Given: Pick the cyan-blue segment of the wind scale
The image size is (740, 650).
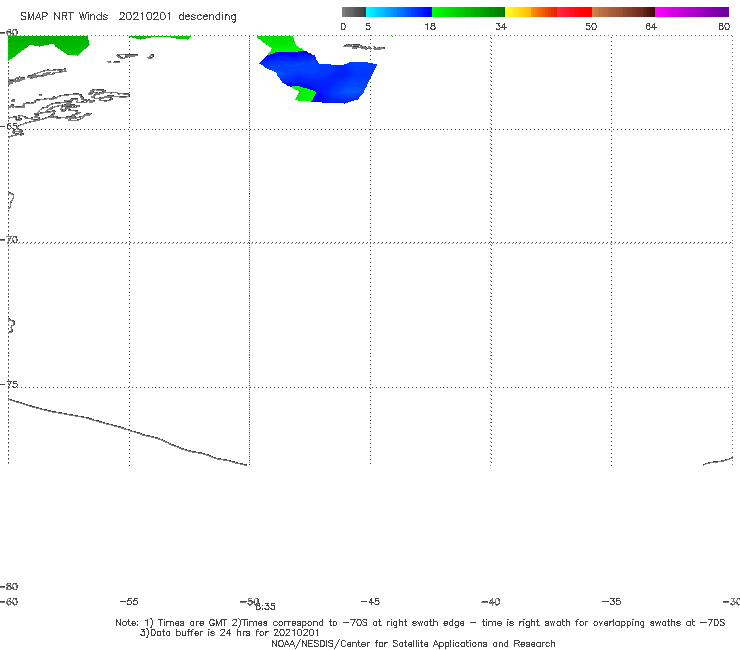Looking at the screenshot, I should click(399, 12).
